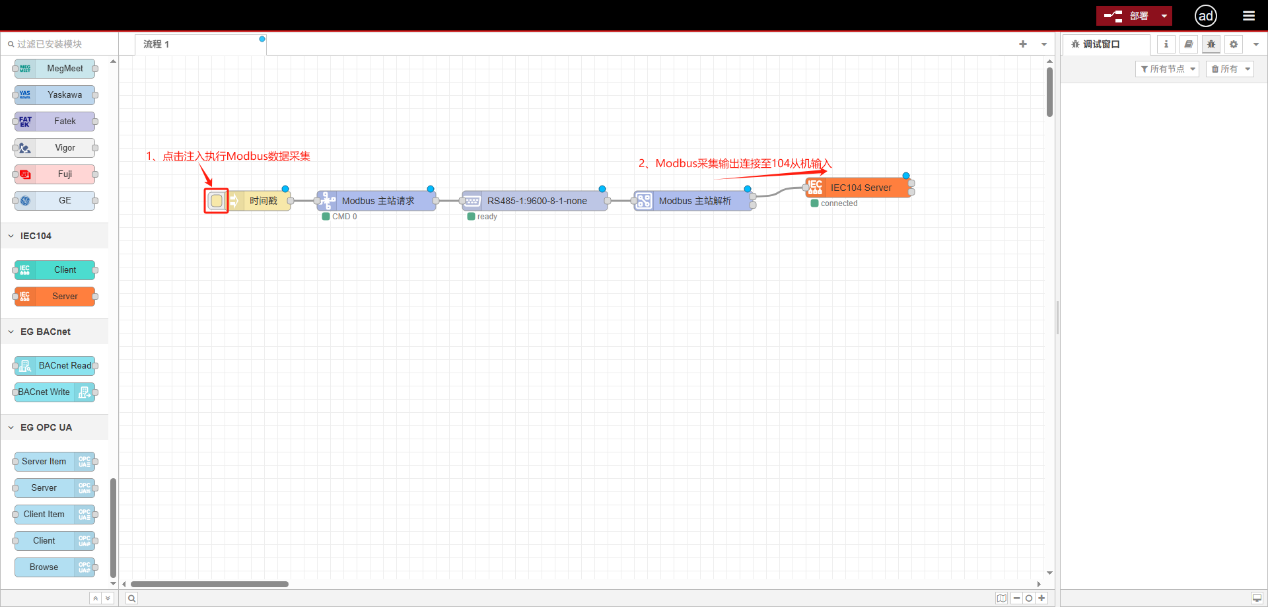Open the info sidebar tab icon
The height and width of the screenshot is (607, 1268).
click(x=1166, y=44)
